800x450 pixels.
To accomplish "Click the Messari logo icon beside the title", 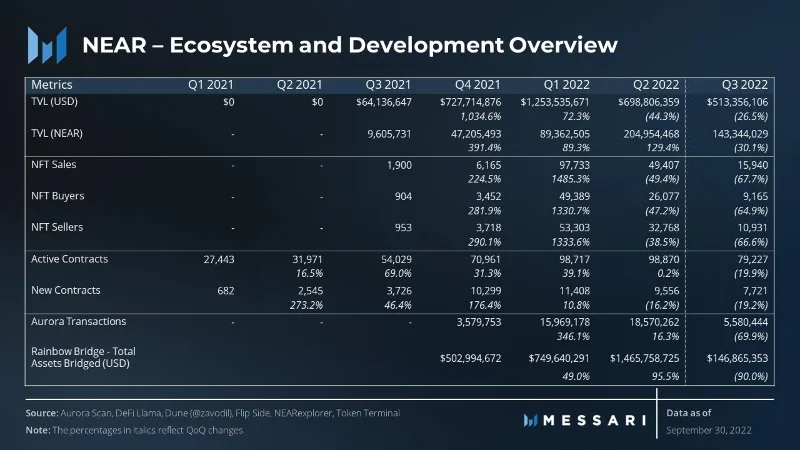I will tap(47, 45).
